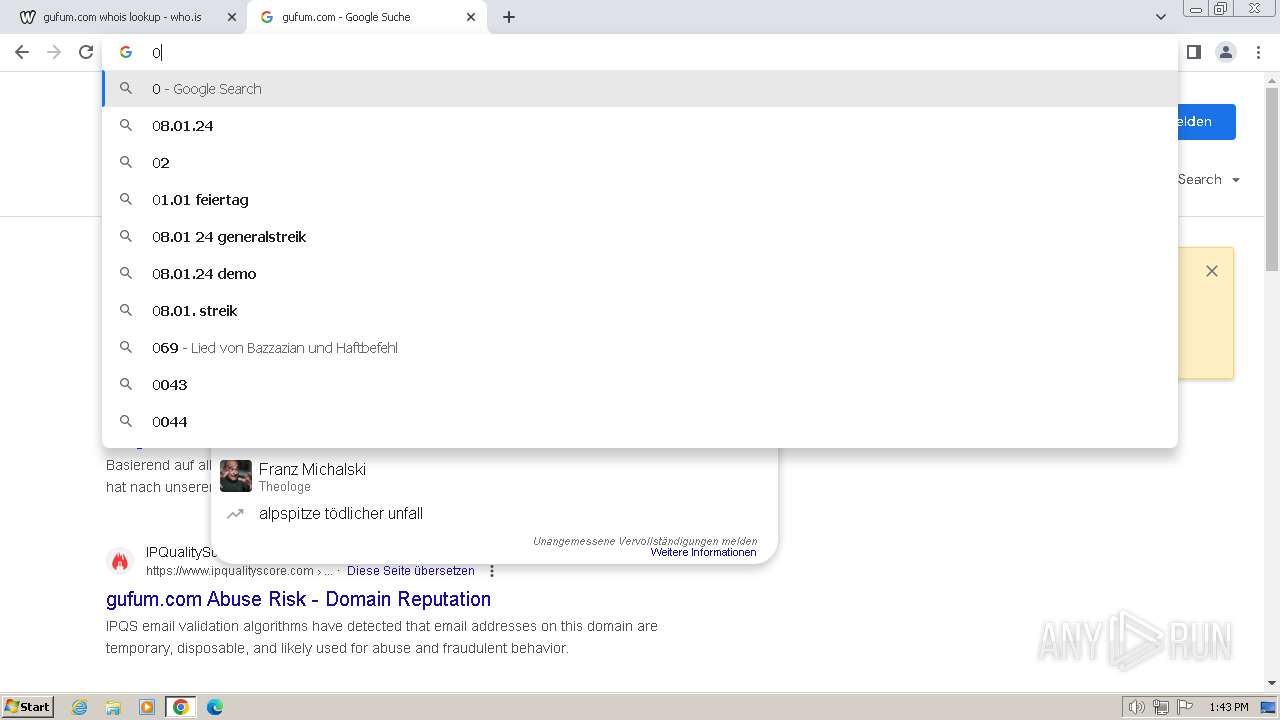The width and height of the screenshot is (1280, 720).
Task: Click 'Diese Seite übersetzen' link
Action: (411, 571)
